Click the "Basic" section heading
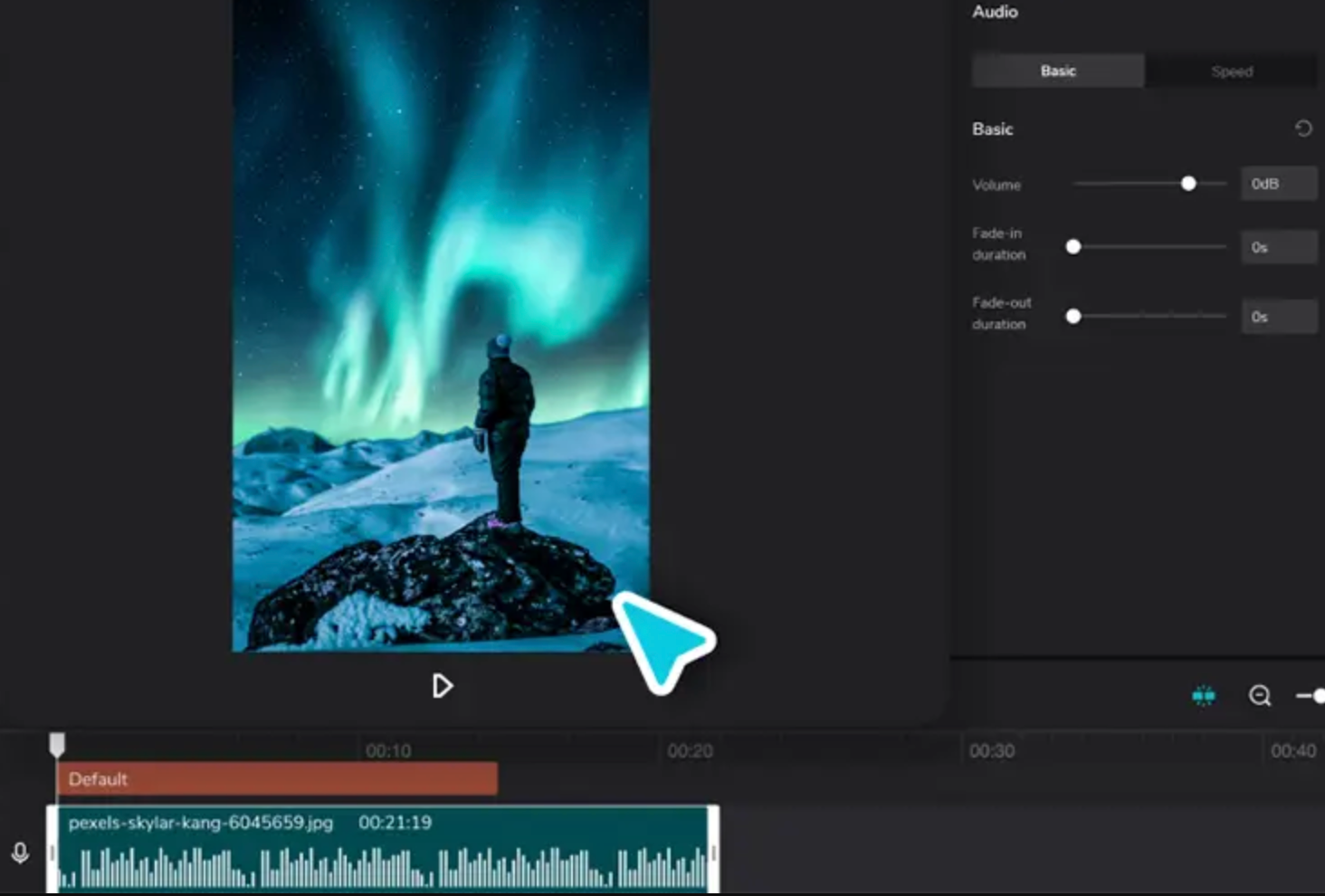 click(992, 129)
